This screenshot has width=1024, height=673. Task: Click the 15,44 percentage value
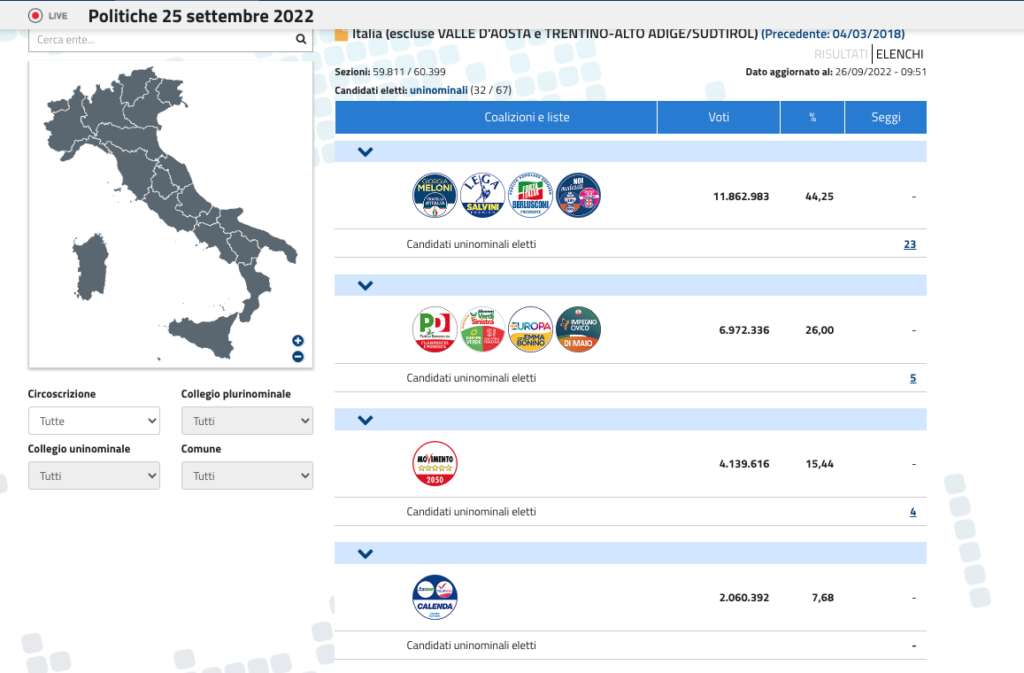click(x=819, y=464)
